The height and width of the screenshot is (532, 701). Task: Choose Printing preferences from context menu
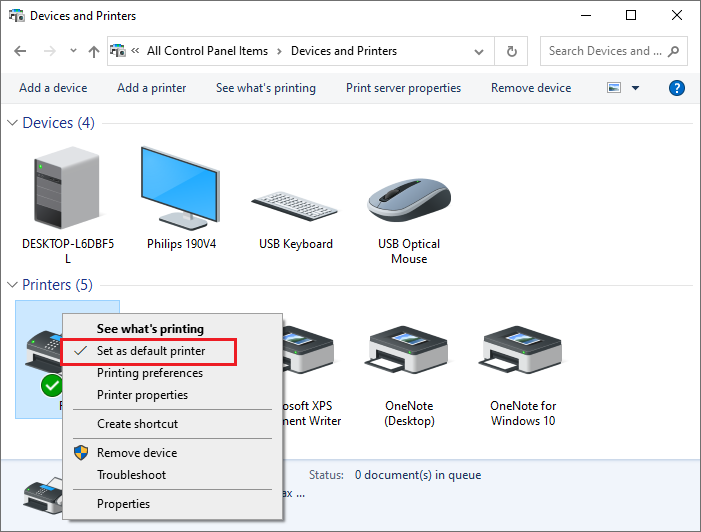(x=149, y=373)
